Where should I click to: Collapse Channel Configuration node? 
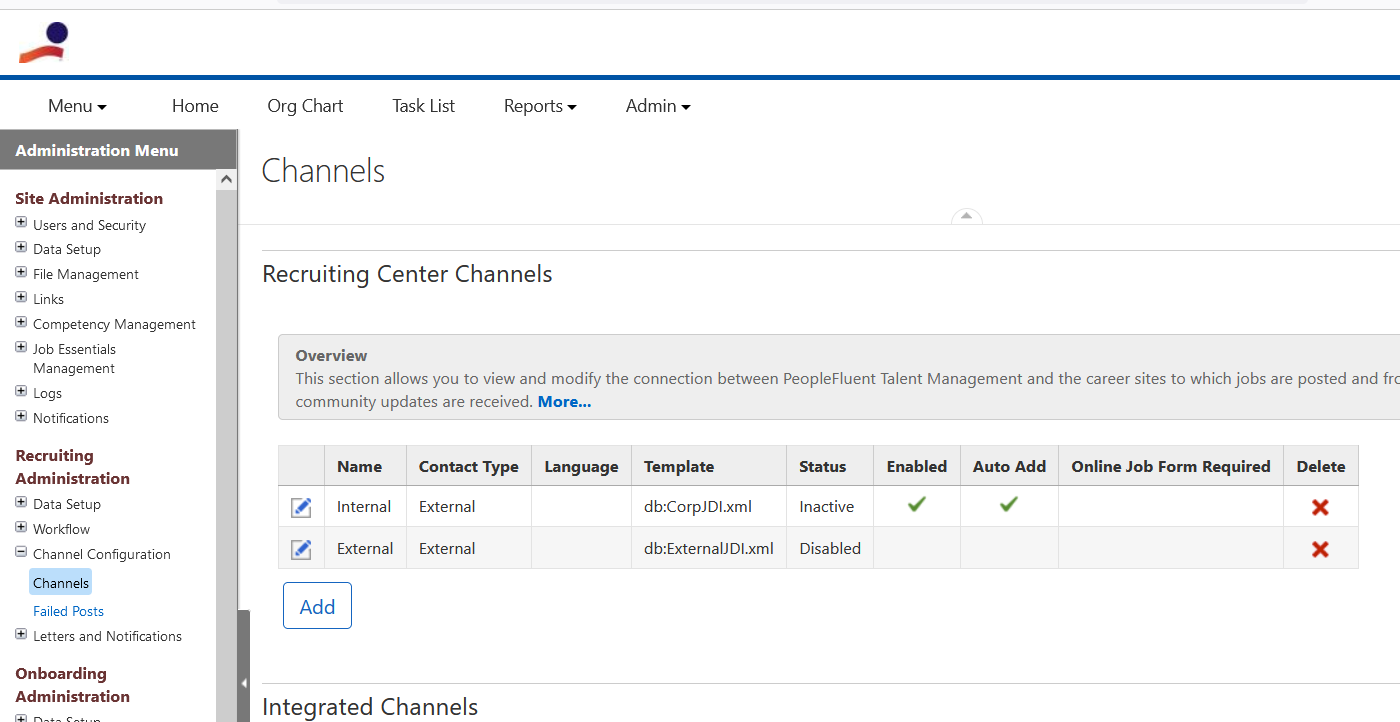coord(21,552)
